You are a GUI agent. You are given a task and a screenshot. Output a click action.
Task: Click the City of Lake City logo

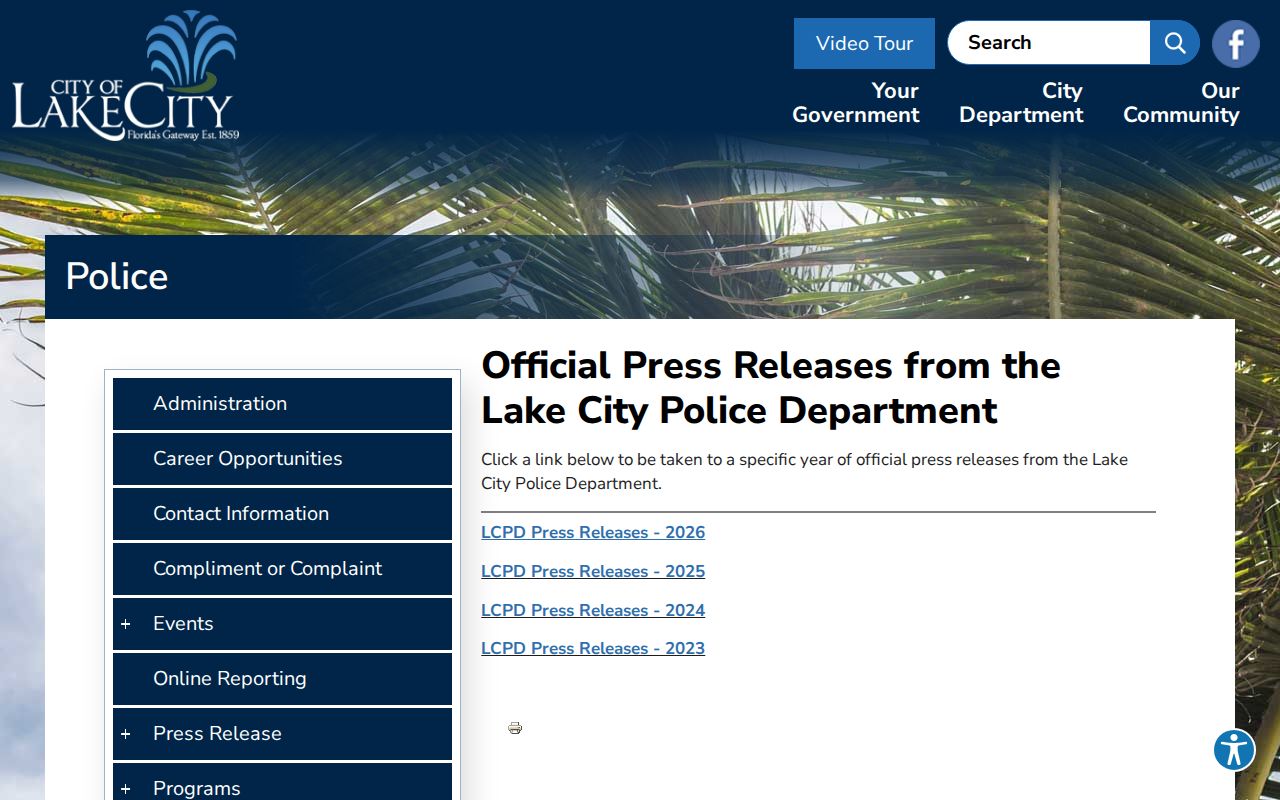[x=126, y=76]
